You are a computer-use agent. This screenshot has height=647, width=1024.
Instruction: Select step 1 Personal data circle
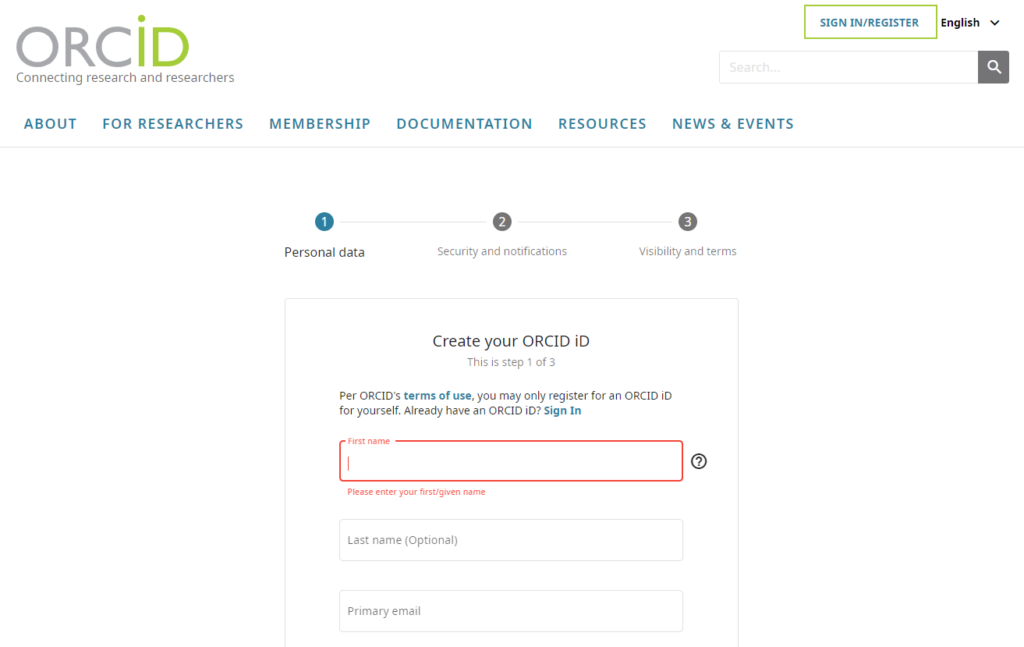pyautogui.click(x=324, y=222)
